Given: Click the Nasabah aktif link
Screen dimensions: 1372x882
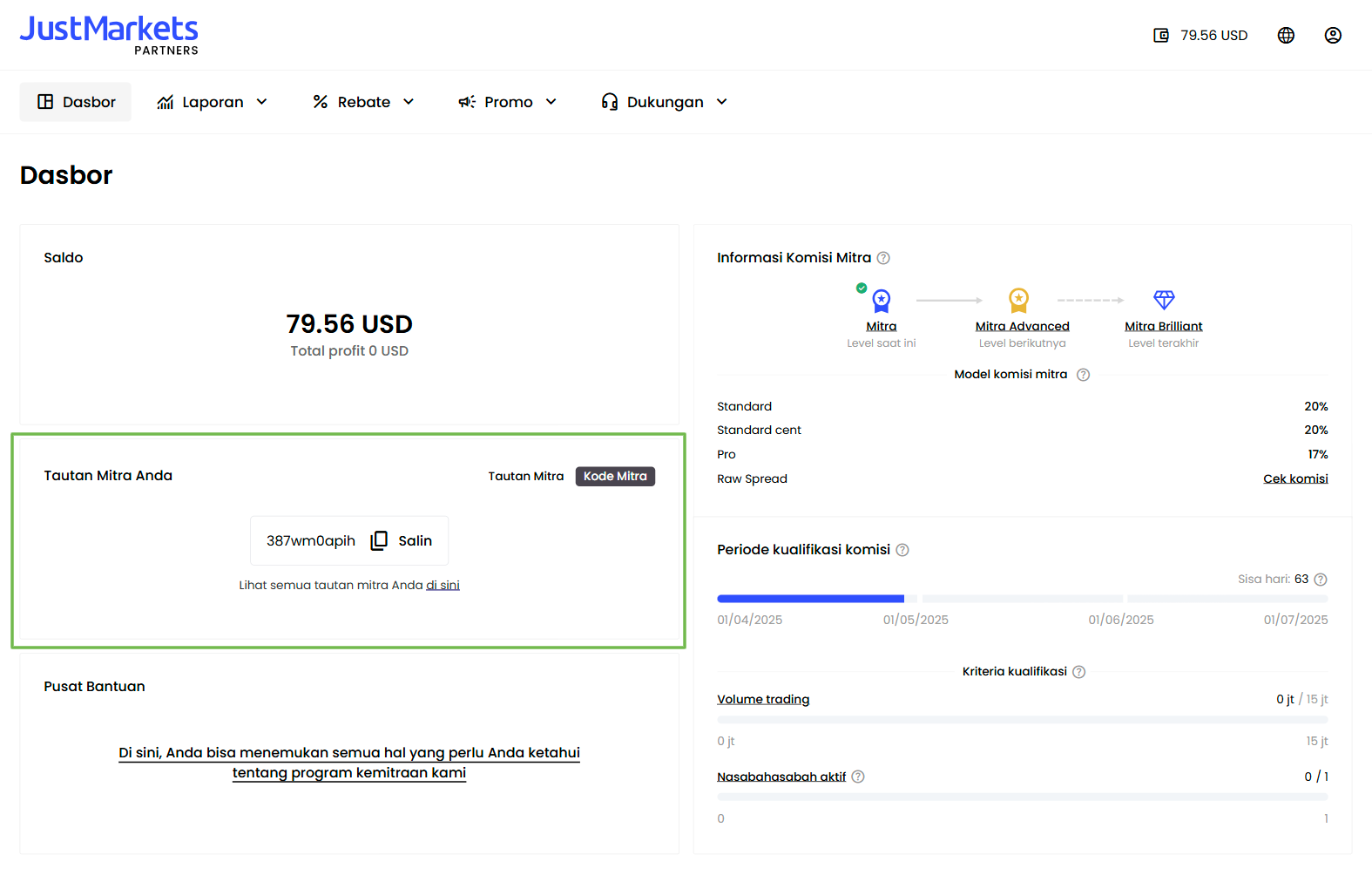Looking at the screenshot, I should (x=781, y=777).
